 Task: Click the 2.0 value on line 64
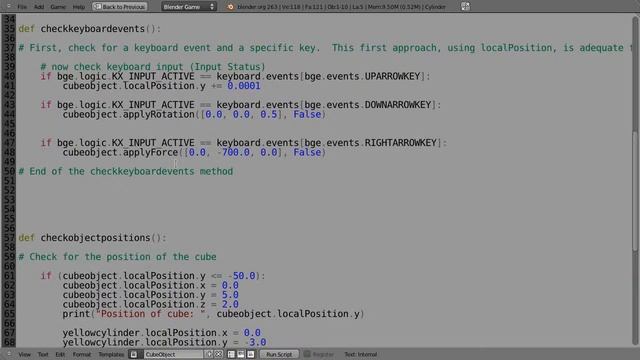pyautogui.click(x=230, y=304)
